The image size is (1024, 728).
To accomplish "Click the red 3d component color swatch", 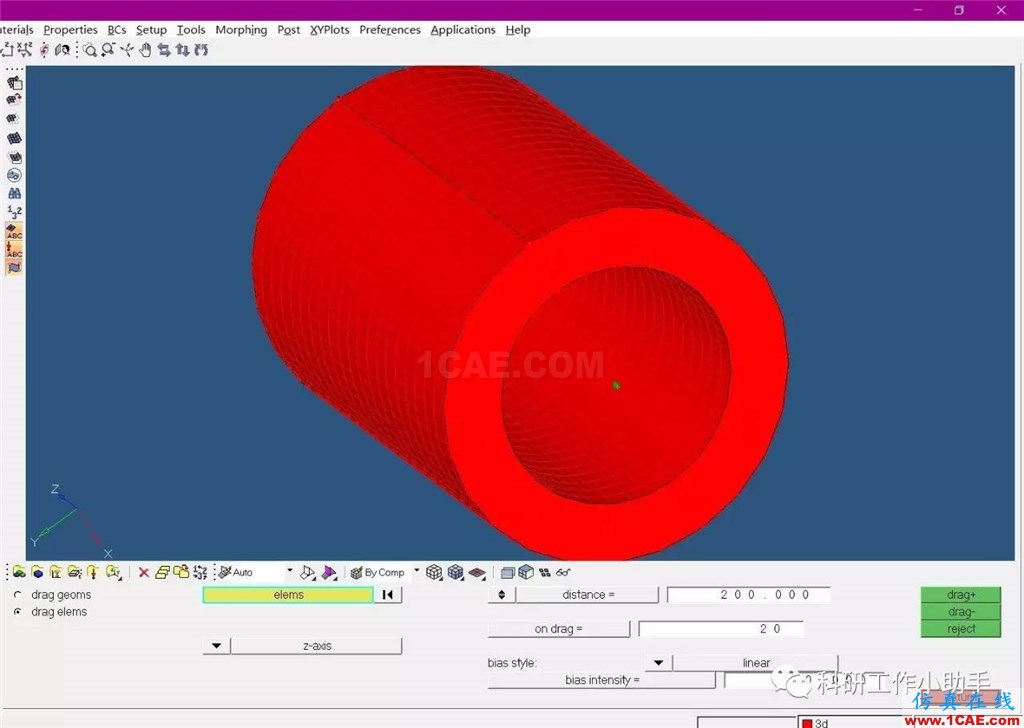I will tap(807, 723).
